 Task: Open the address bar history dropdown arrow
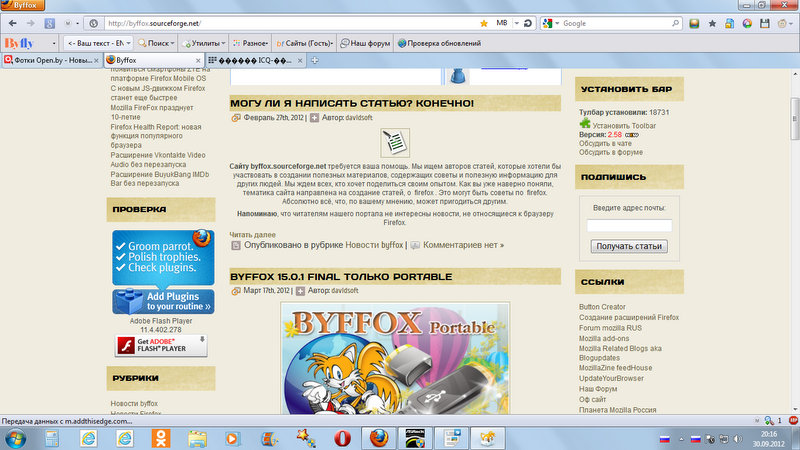pyautogui.click(x=516, y=23)
